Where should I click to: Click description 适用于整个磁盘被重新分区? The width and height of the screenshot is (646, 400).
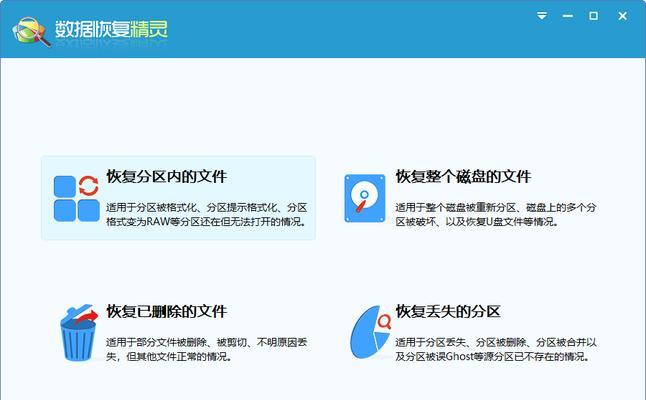coord(496,214)
